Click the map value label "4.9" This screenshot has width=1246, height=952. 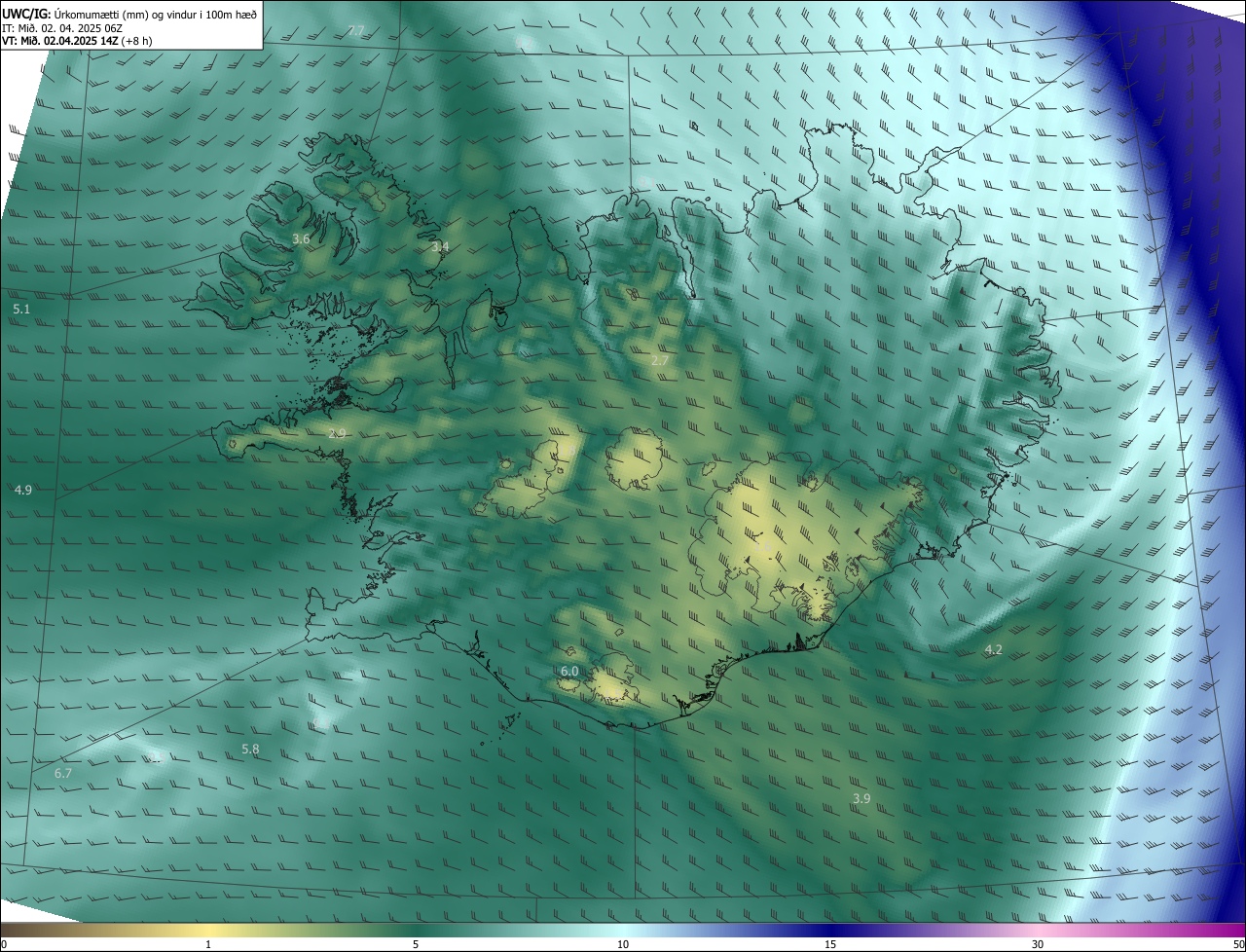pos(23,490)
